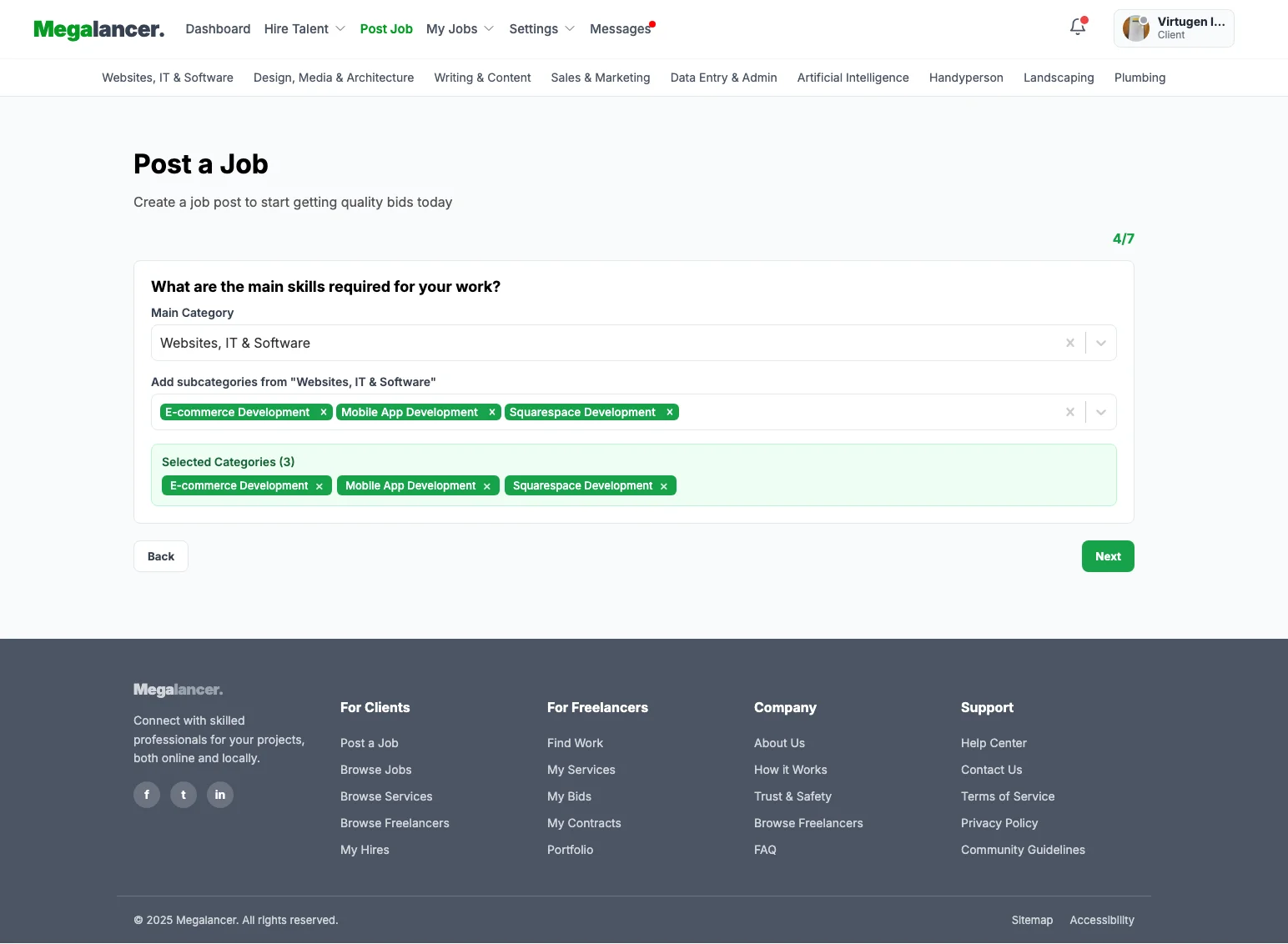This screenshot has width=1288, height=944.
Task: Expand the subcategories dropdown arrow
Action: 1101,412
